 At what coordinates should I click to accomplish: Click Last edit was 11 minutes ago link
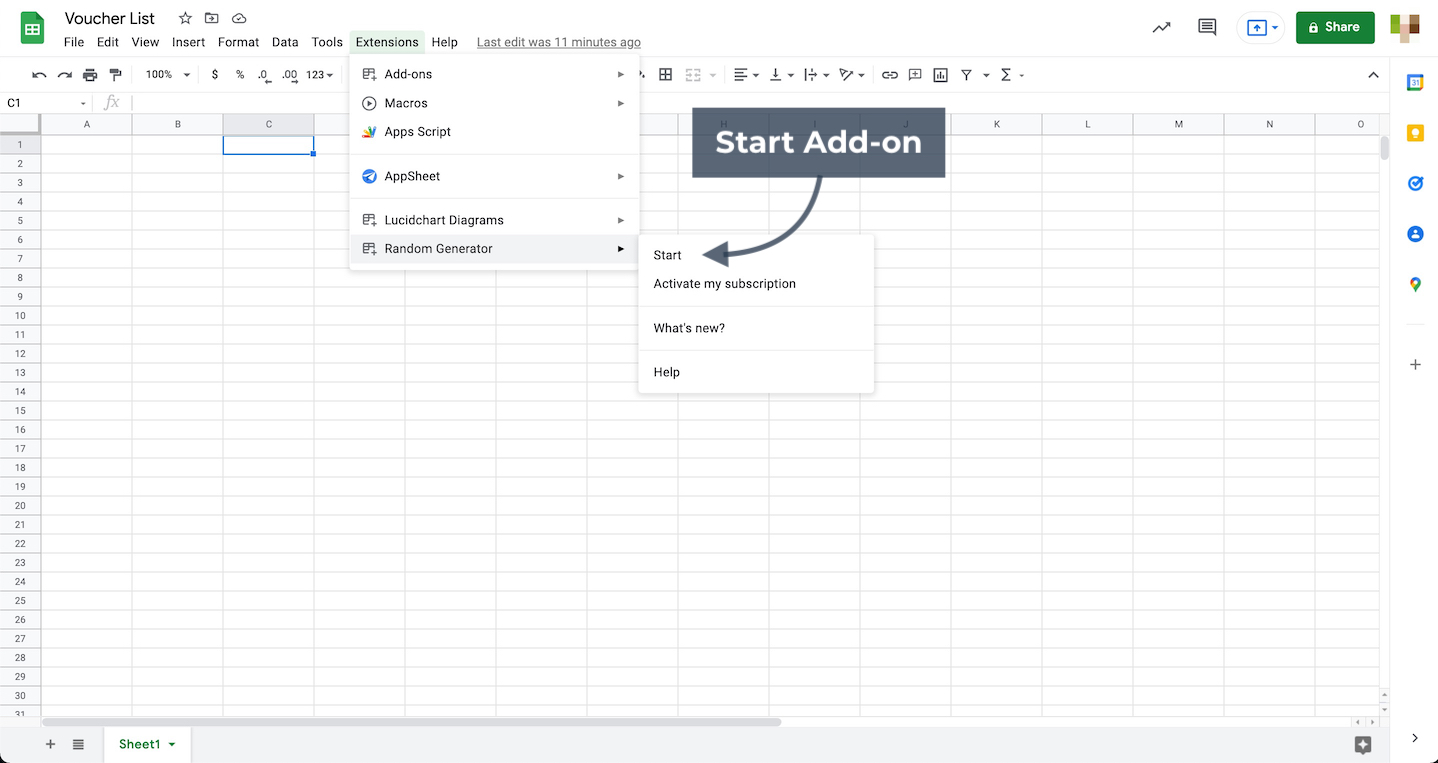coord(559,42)
